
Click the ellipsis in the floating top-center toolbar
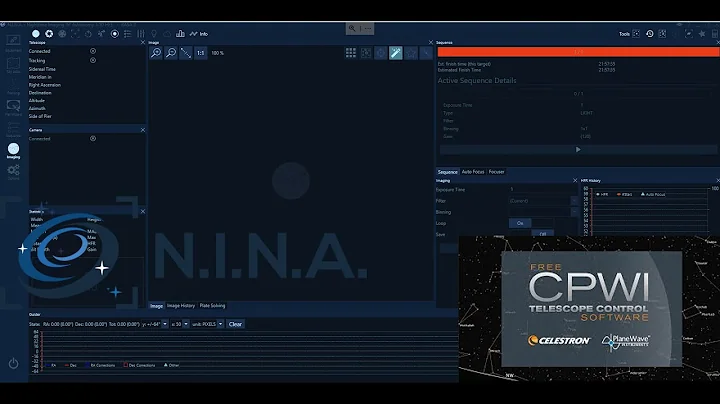(368, 28)
